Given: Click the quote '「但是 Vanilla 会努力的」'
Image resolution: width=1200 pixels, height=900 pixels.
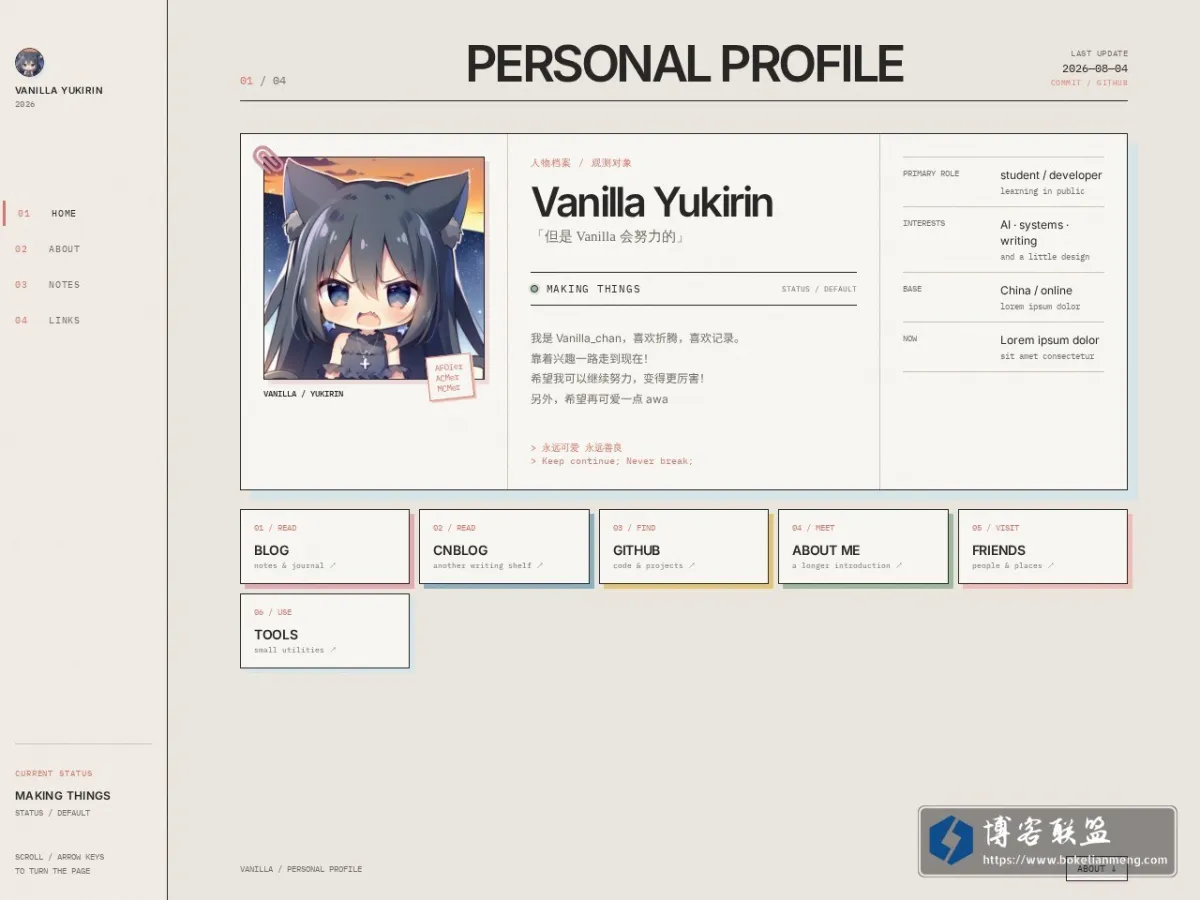Looking at the screenshot, I should coord(610,237).
